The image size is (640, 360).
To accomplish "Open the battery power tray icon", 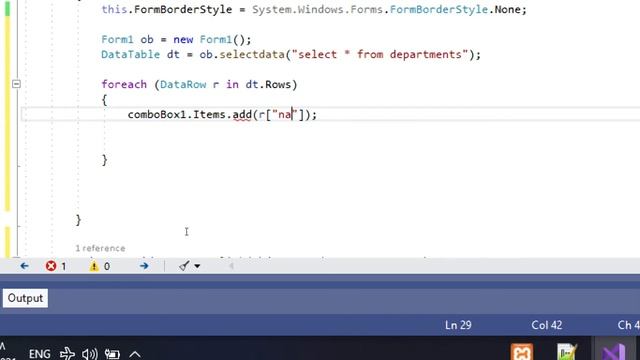I will pyautogui.click(x=112, y=353).
